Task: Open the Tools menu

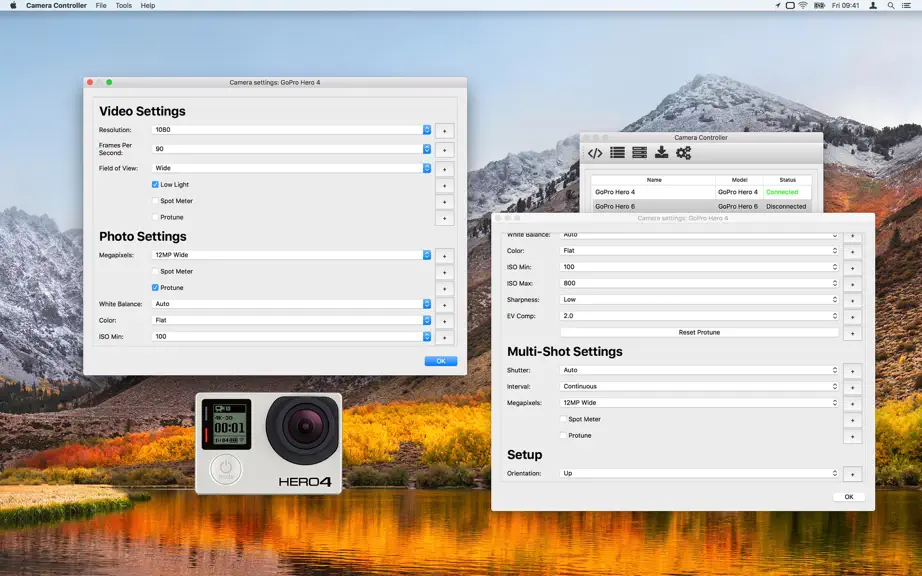Action: (123, 5)
